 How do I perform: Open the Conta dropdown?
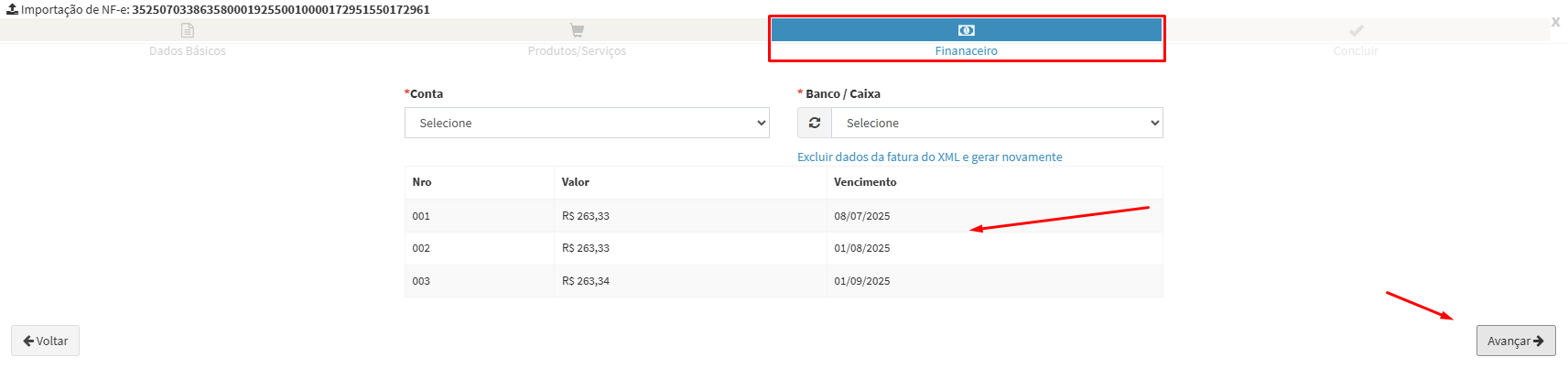coord(587,123)
